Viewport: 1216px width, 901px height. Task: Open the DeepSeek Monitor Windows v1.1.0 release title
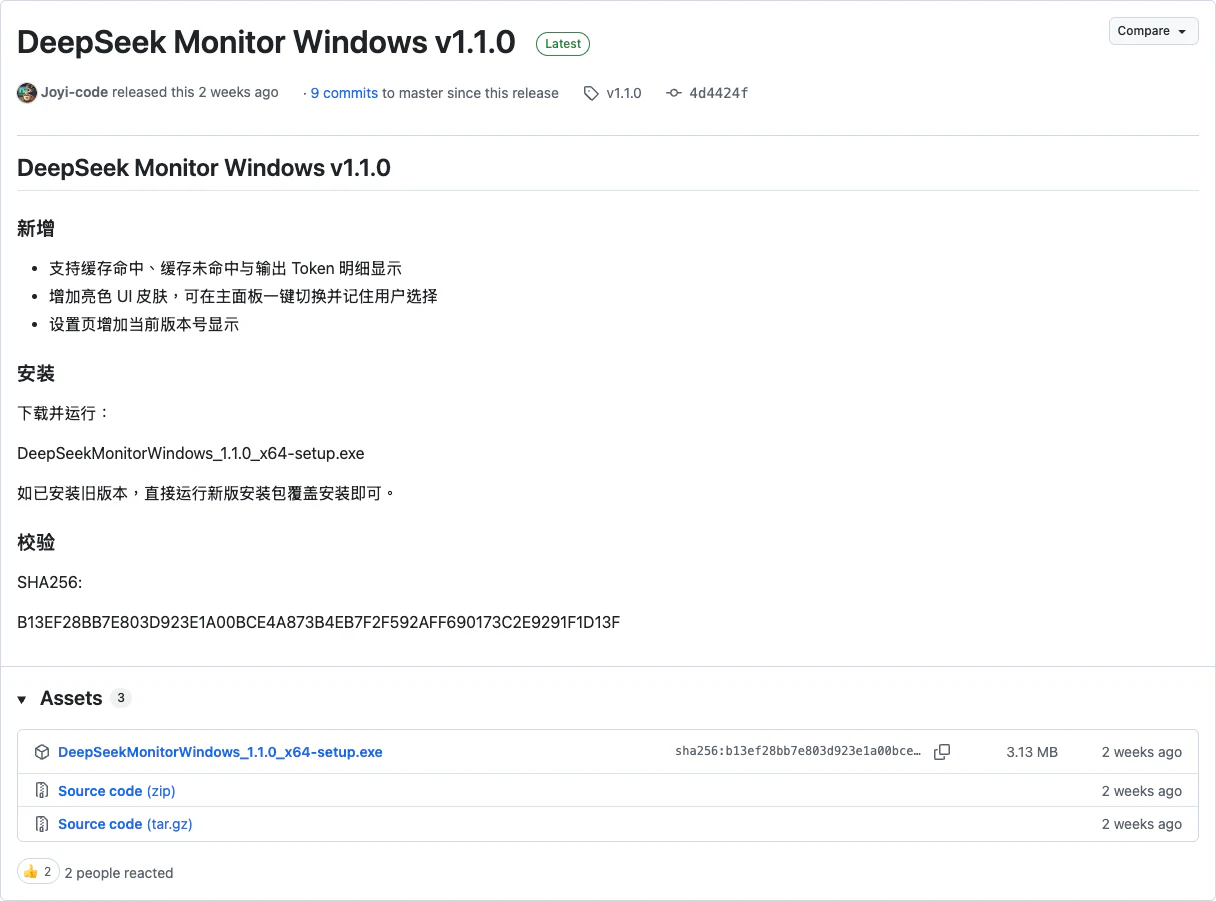pyautogui.click(x=266, y=42)
